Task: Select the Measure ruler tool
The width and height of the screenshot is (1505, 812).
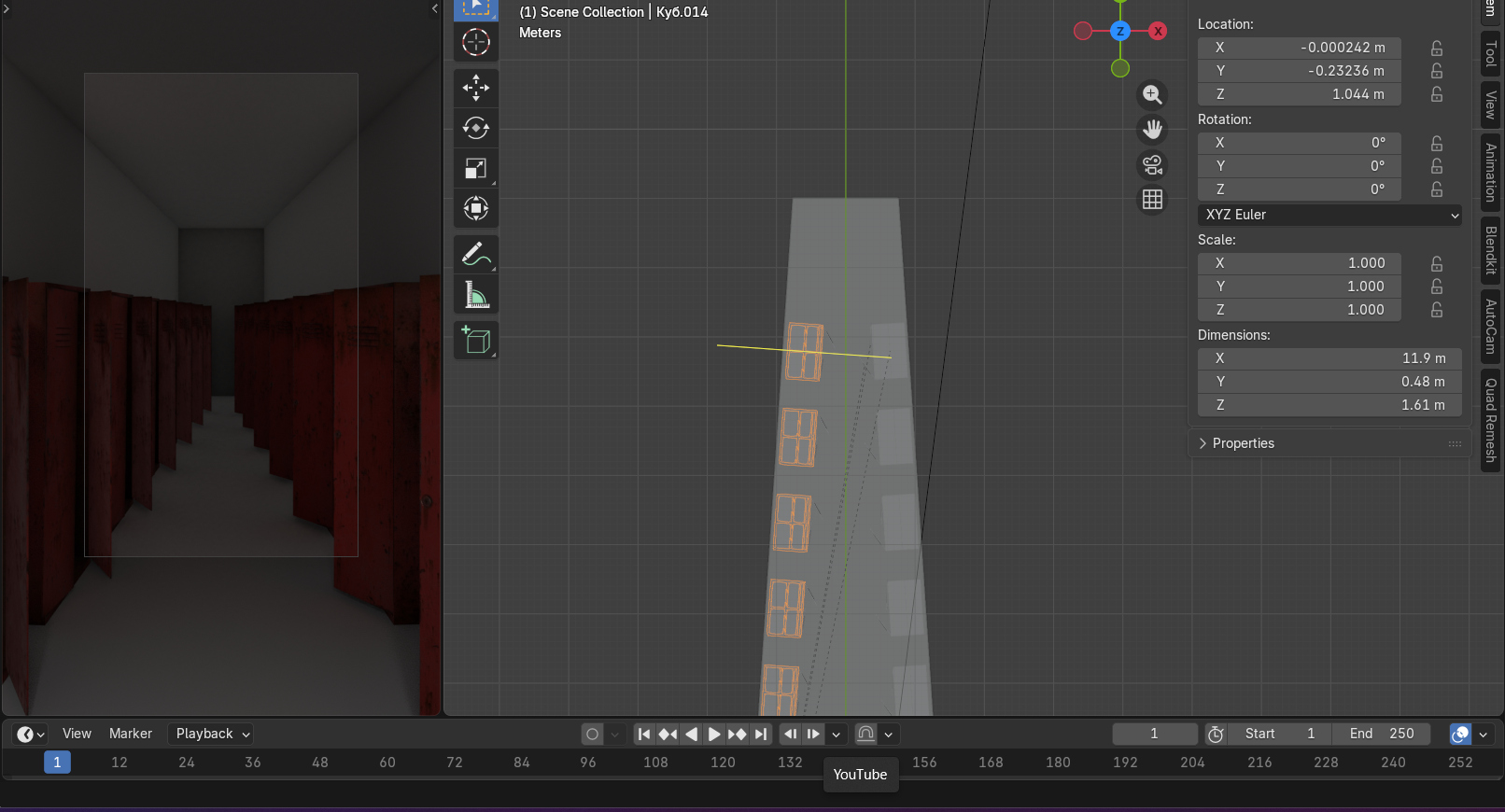Action: tap(476, 295)
